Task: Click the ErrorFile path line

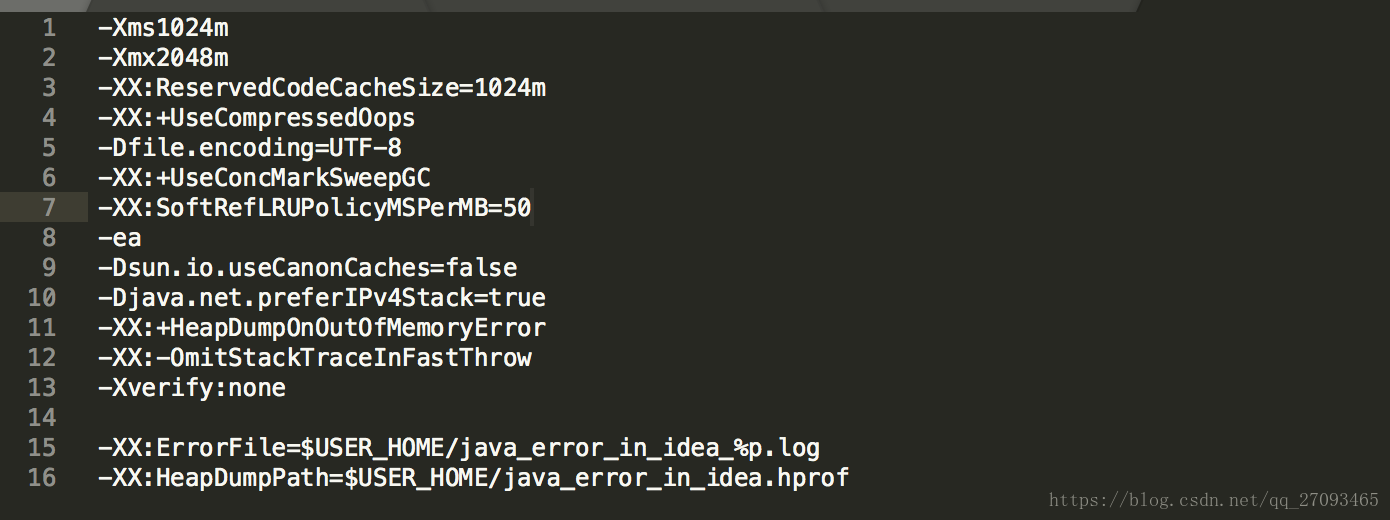Action: (x=459, y=448)
